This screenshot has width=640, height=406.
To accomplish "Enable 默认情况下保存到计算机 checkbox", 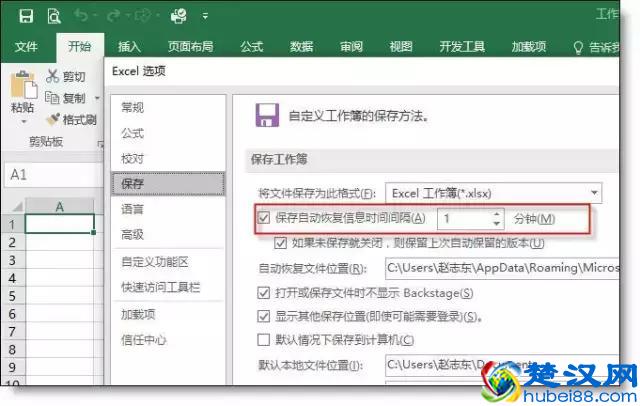I will 264,339.
